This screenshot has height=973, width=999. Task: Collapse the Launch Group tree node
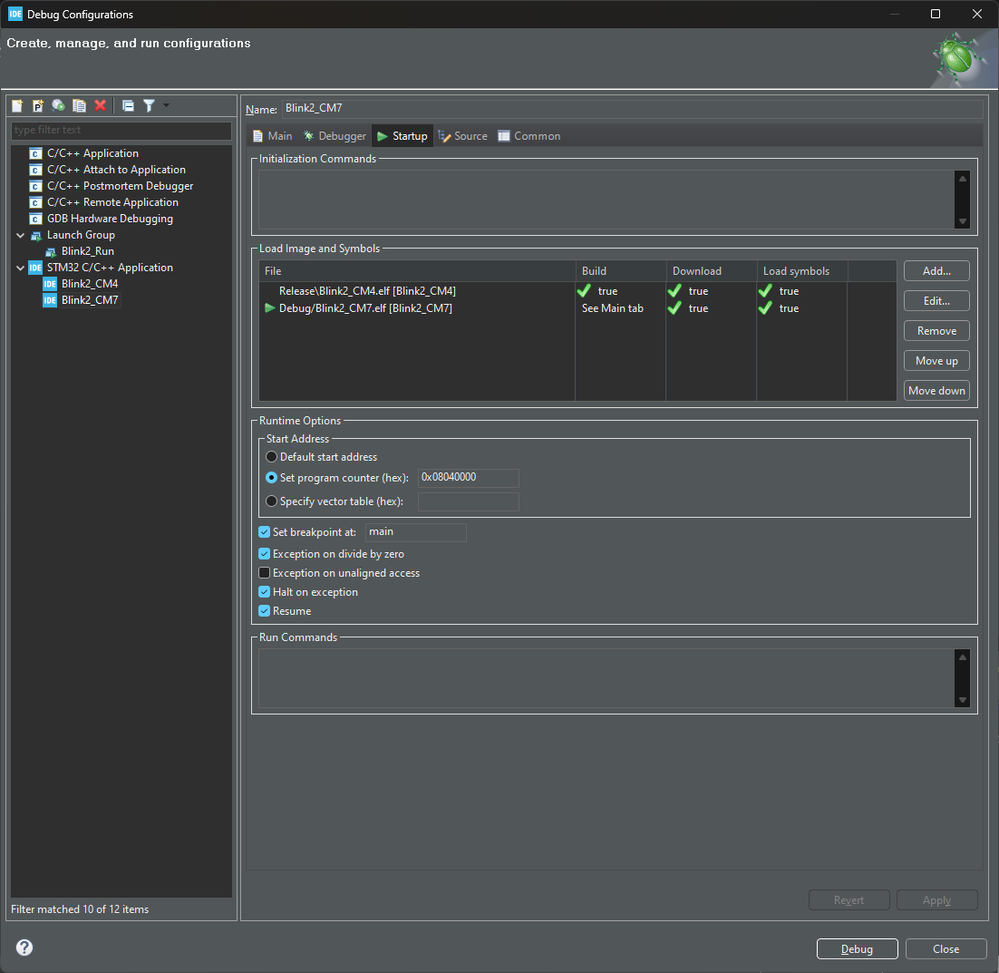pyautogui.click(x=20, y=235)
